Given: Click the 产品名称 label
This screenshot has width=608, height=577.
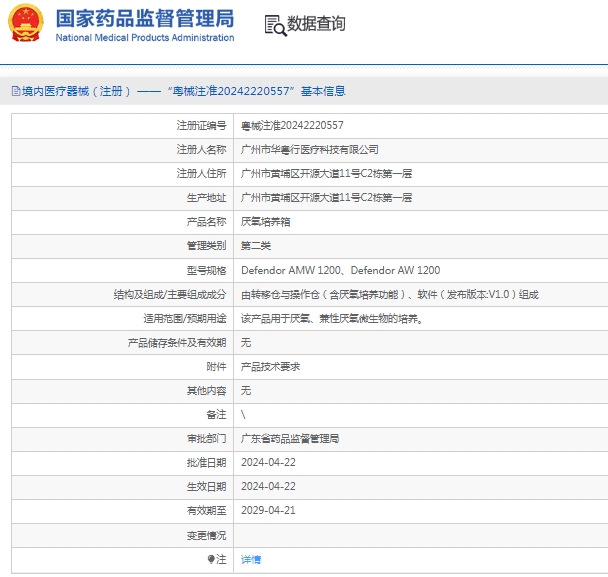Looking at the screenshot, I should (x=206, y=221).
